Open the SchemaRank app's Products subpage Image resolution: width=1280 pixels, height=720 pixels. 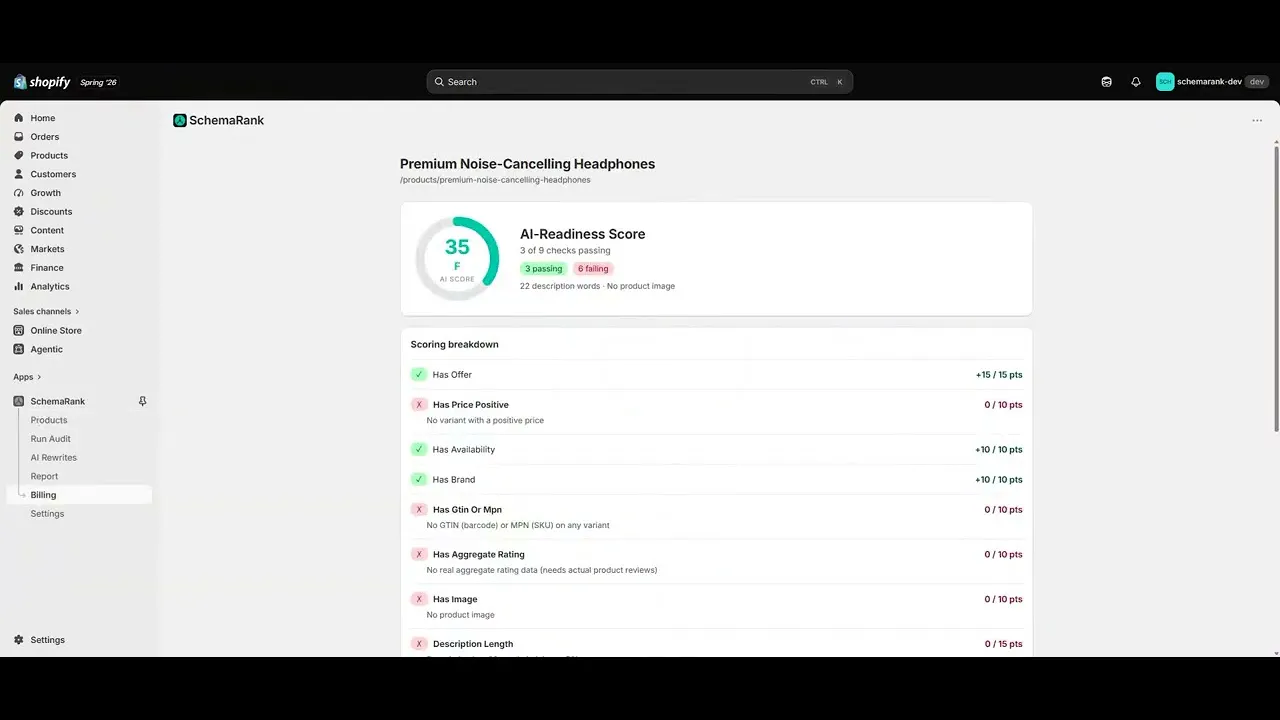point(49,420)
